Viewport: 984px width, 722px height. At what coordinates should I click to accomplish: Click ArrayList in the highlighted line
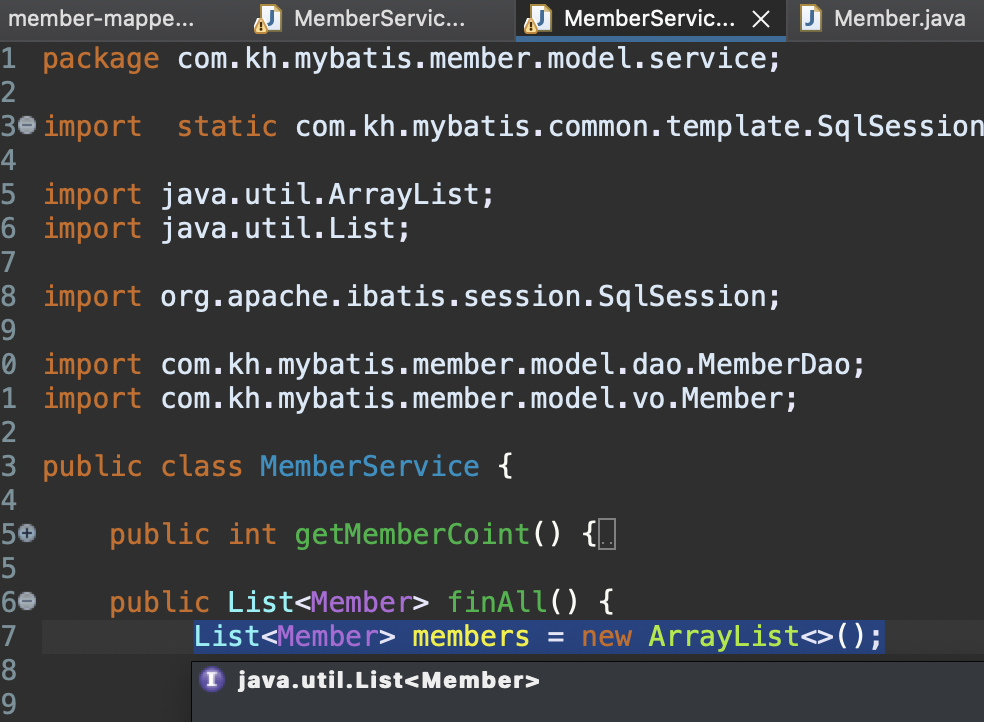pos(724,637)
